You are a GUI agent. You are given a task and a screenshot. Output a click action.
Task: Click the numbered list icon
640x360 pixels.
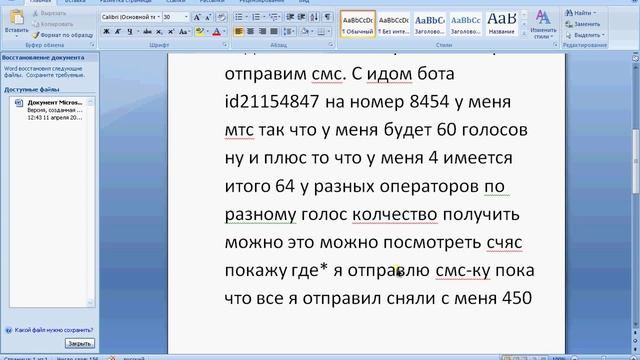pos(256,17)
